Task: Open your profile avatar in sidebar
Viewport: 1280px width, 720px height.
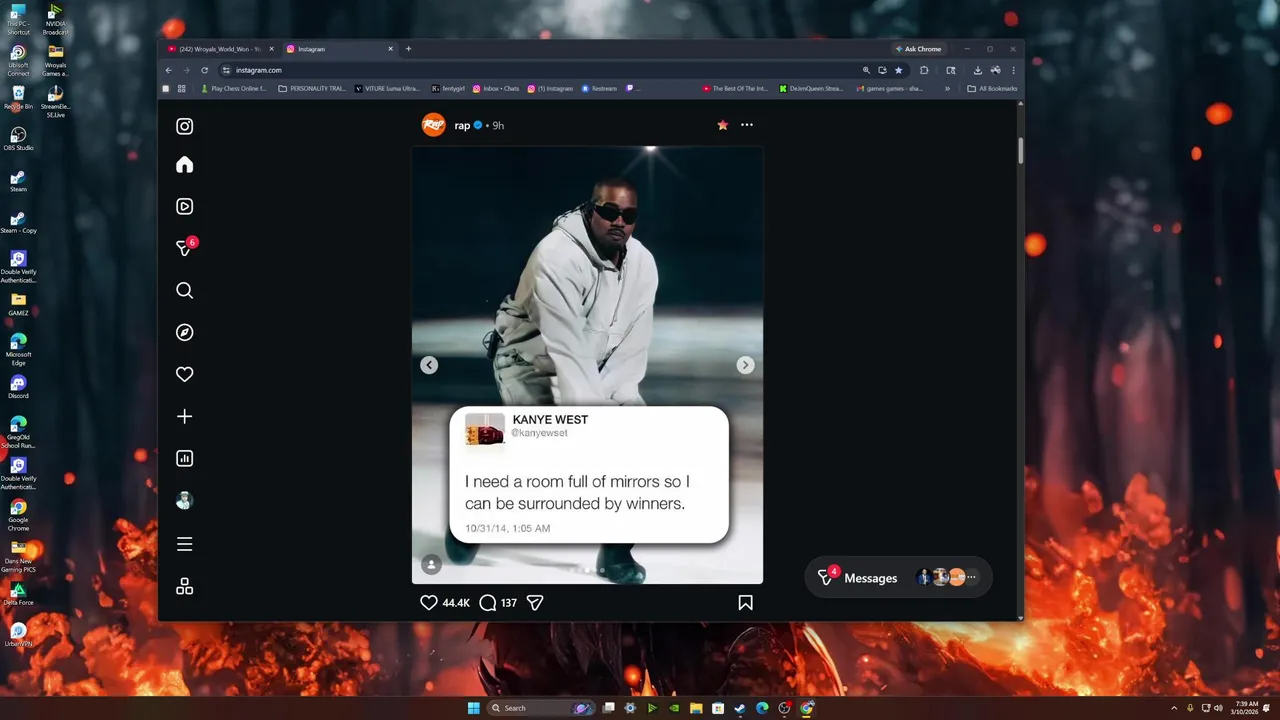Action: [185, 501]
